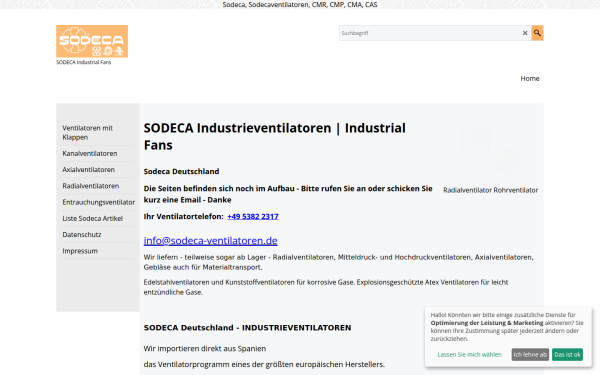Click the Radialventilator Rohrventilator caption
The width and height of the screenshot is (600, 375).
pyautogui.click(x=491, y=190)
